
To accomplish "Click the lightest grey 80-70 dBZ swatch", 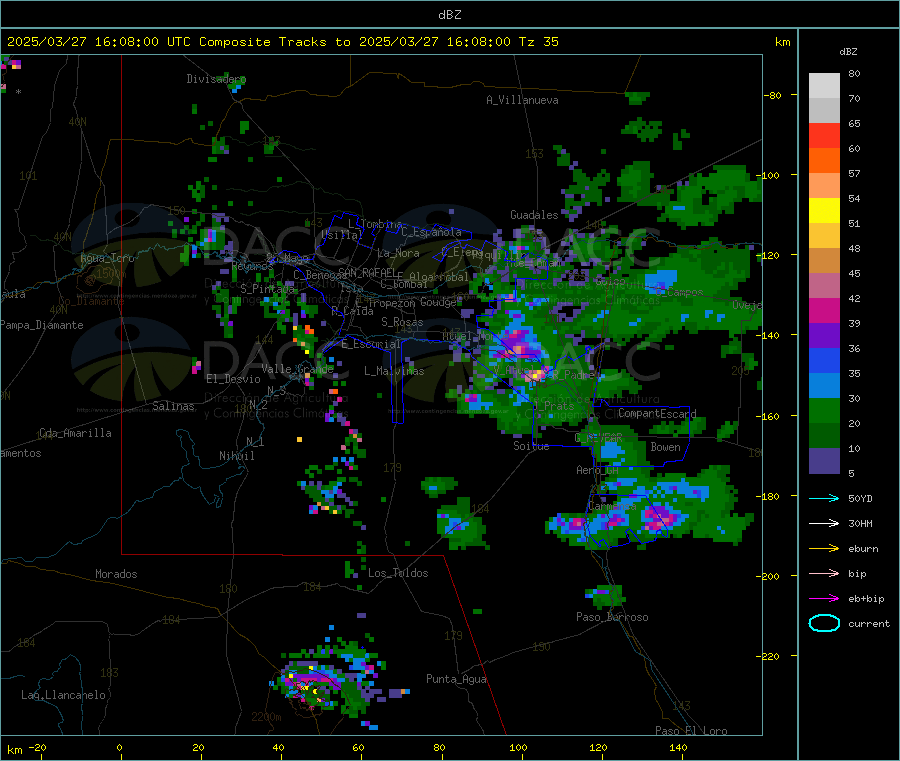I will pos(824,86).
